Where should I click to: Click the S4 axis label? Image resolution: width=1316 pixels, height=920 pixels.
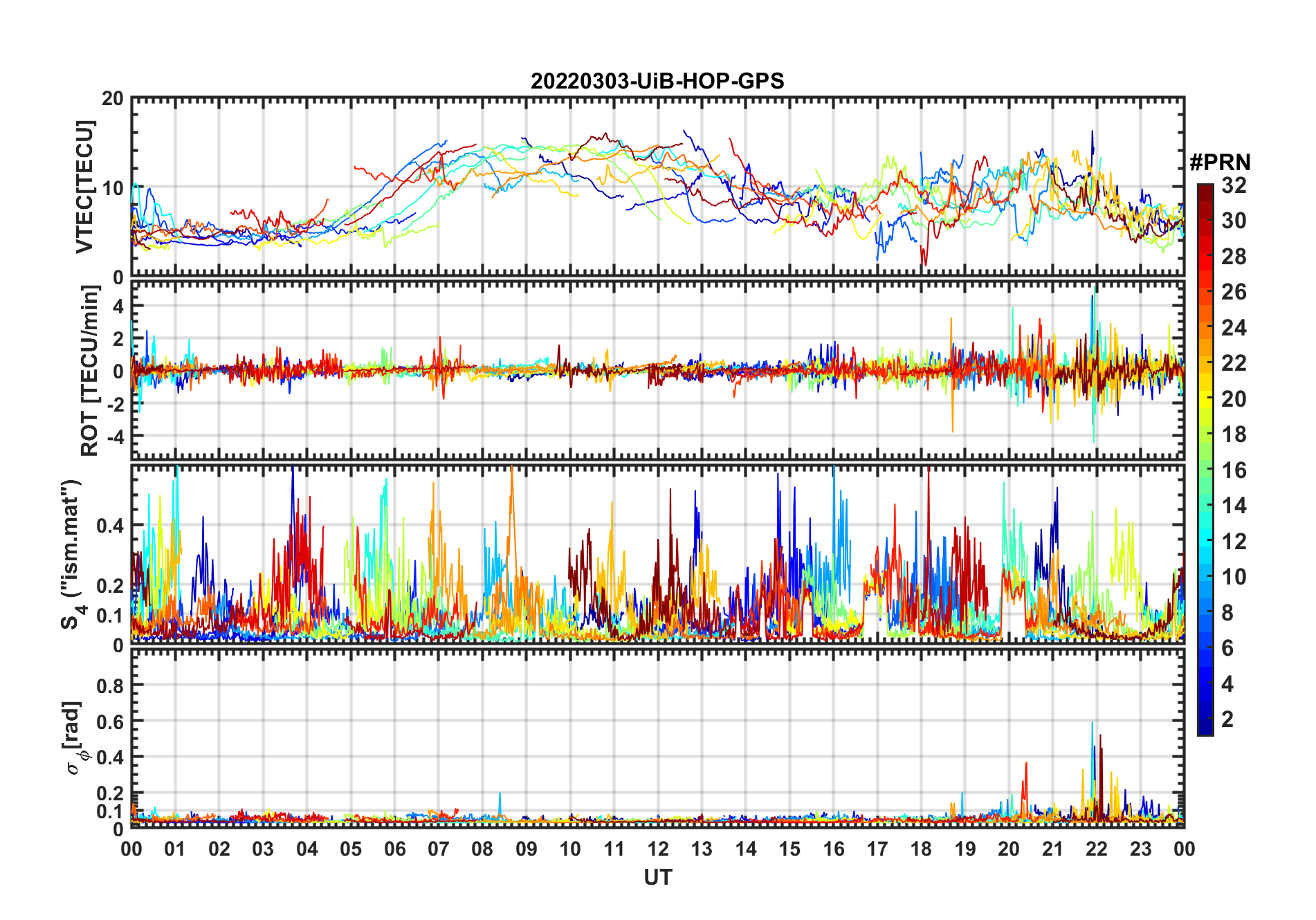tap(72, 554)
